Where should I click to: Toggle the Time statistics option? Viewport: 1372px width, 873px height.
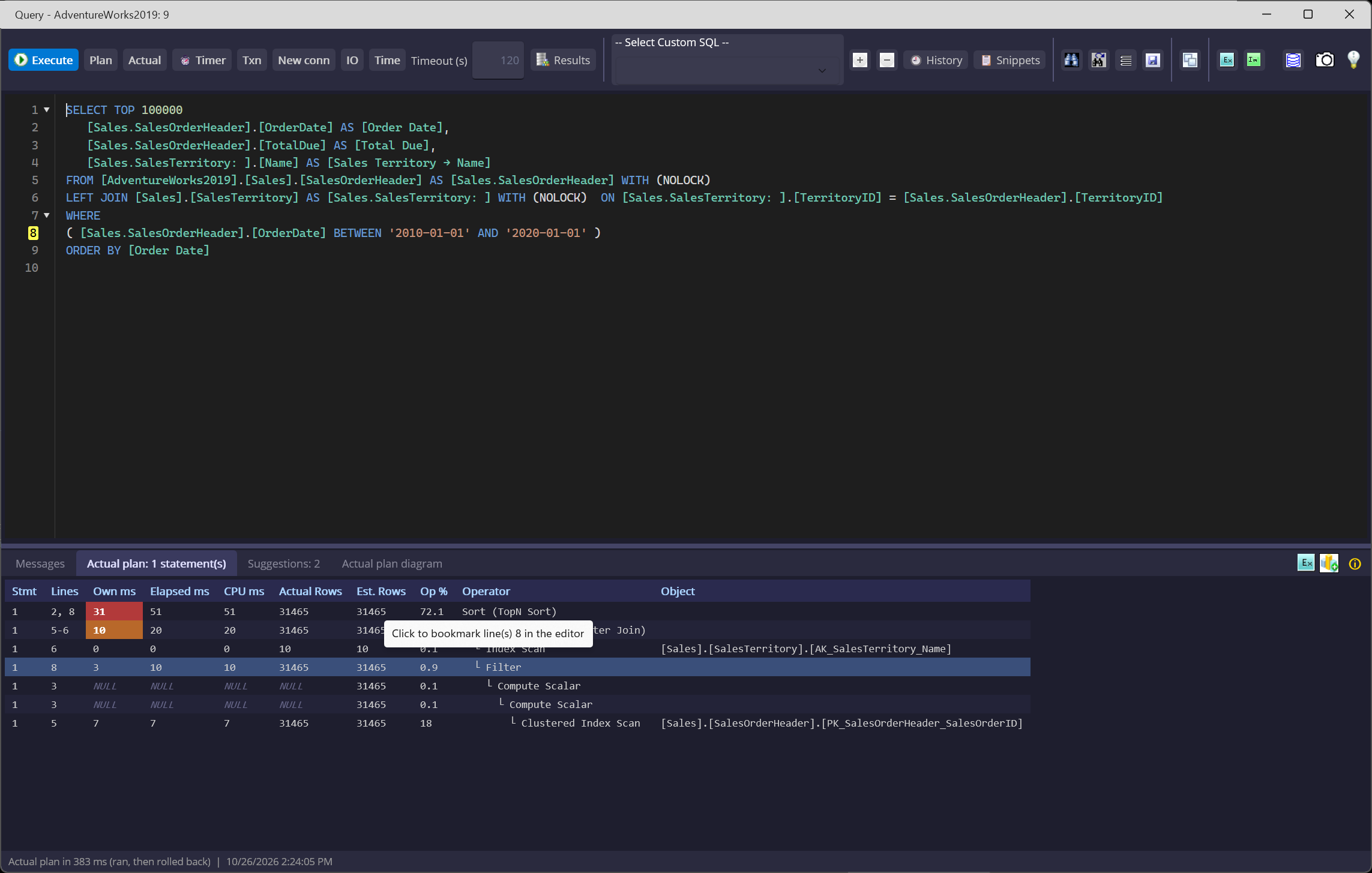tap(387, 60)
